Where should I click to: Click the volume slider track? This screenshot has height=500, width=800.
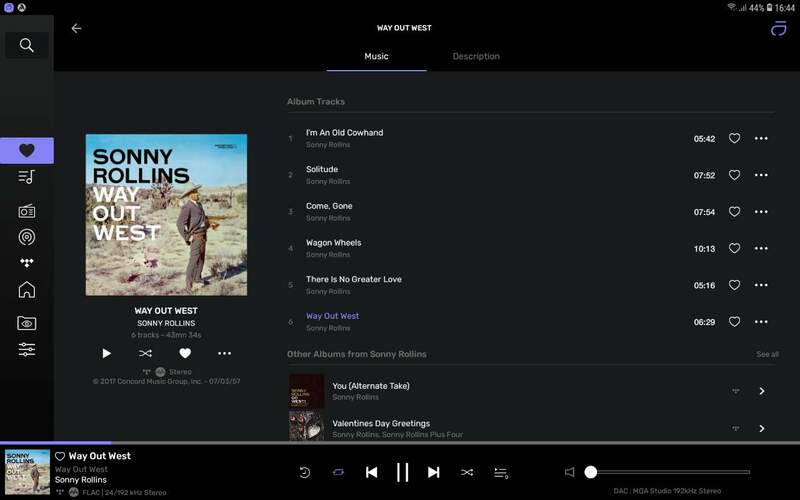(670, 472)
